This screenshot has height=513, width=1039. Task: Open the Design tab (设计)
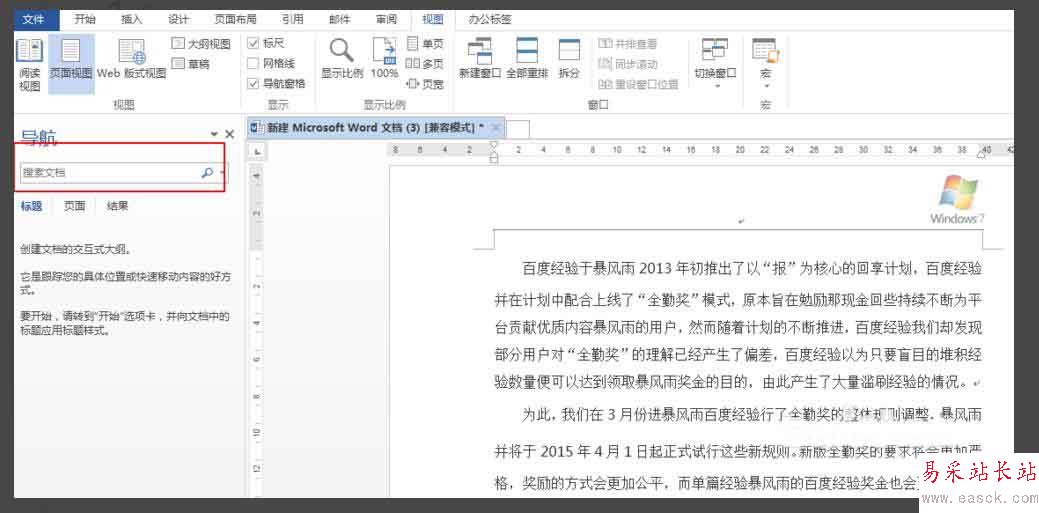(178, 19)
